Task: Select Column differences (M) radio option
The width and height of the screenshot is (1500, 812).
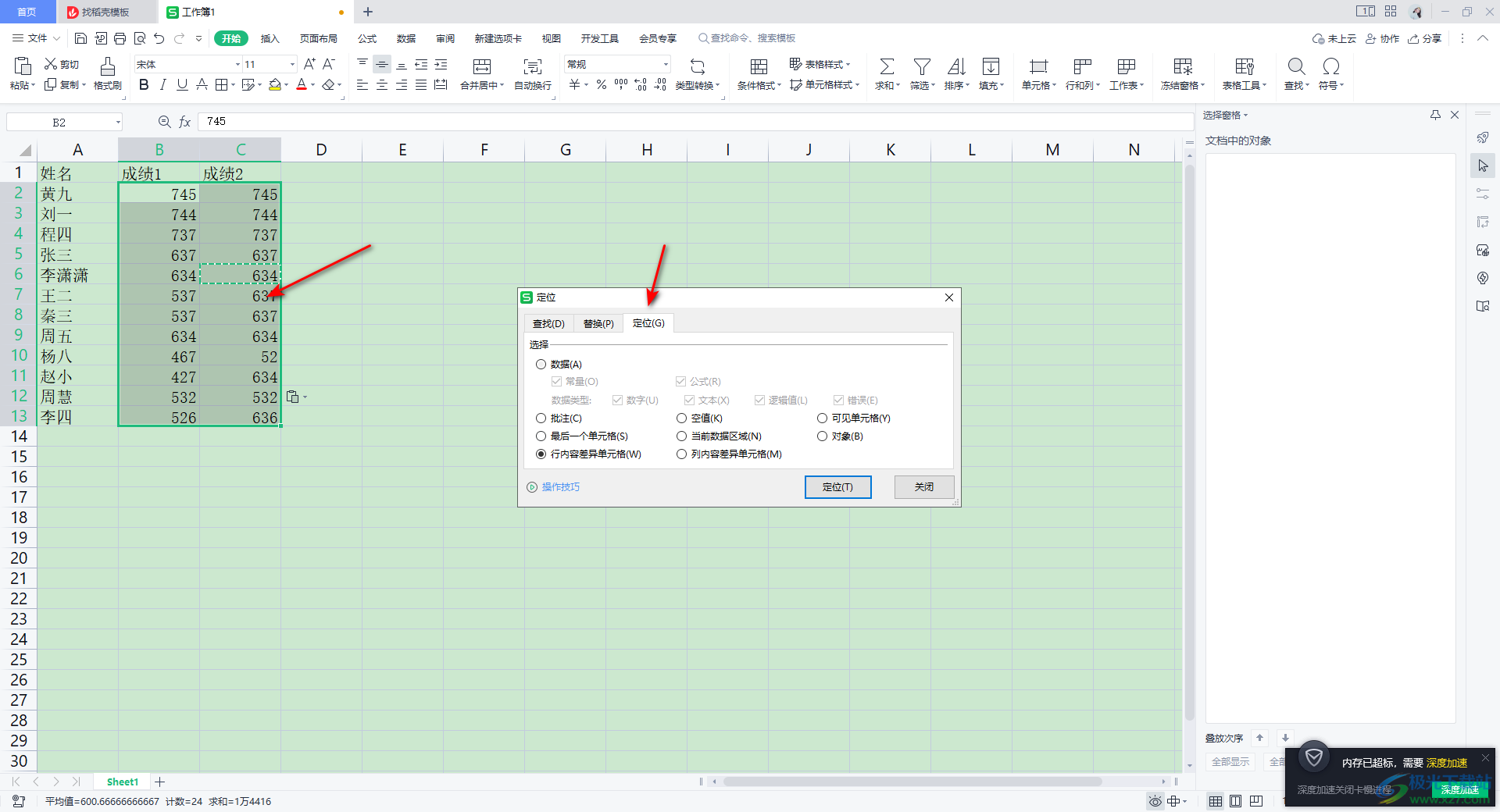Action: [x=681, y=454]
